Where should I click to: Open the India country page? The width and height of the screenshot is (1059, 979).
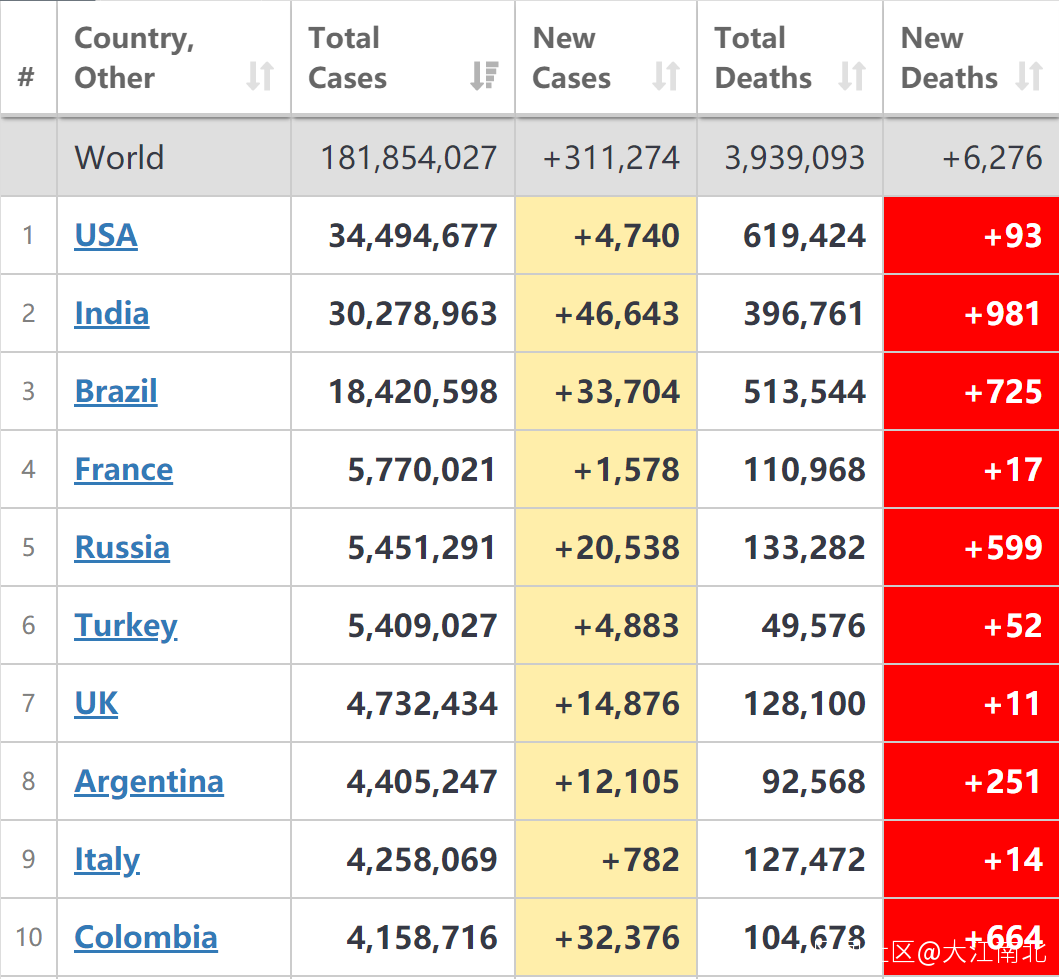tap(112, 313)
